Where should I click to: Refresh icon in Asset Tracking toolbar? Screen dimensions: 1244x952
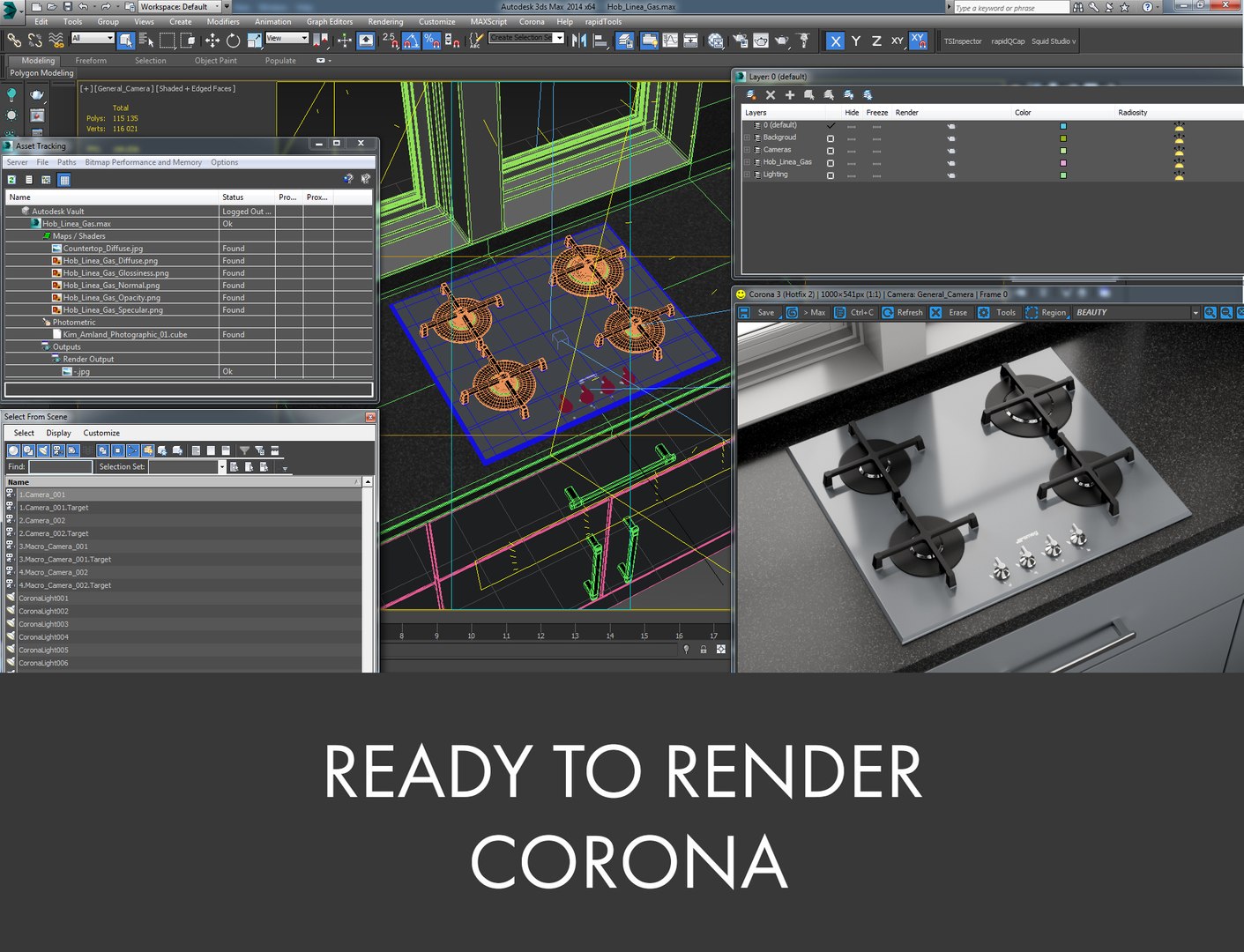pos(11,180)
